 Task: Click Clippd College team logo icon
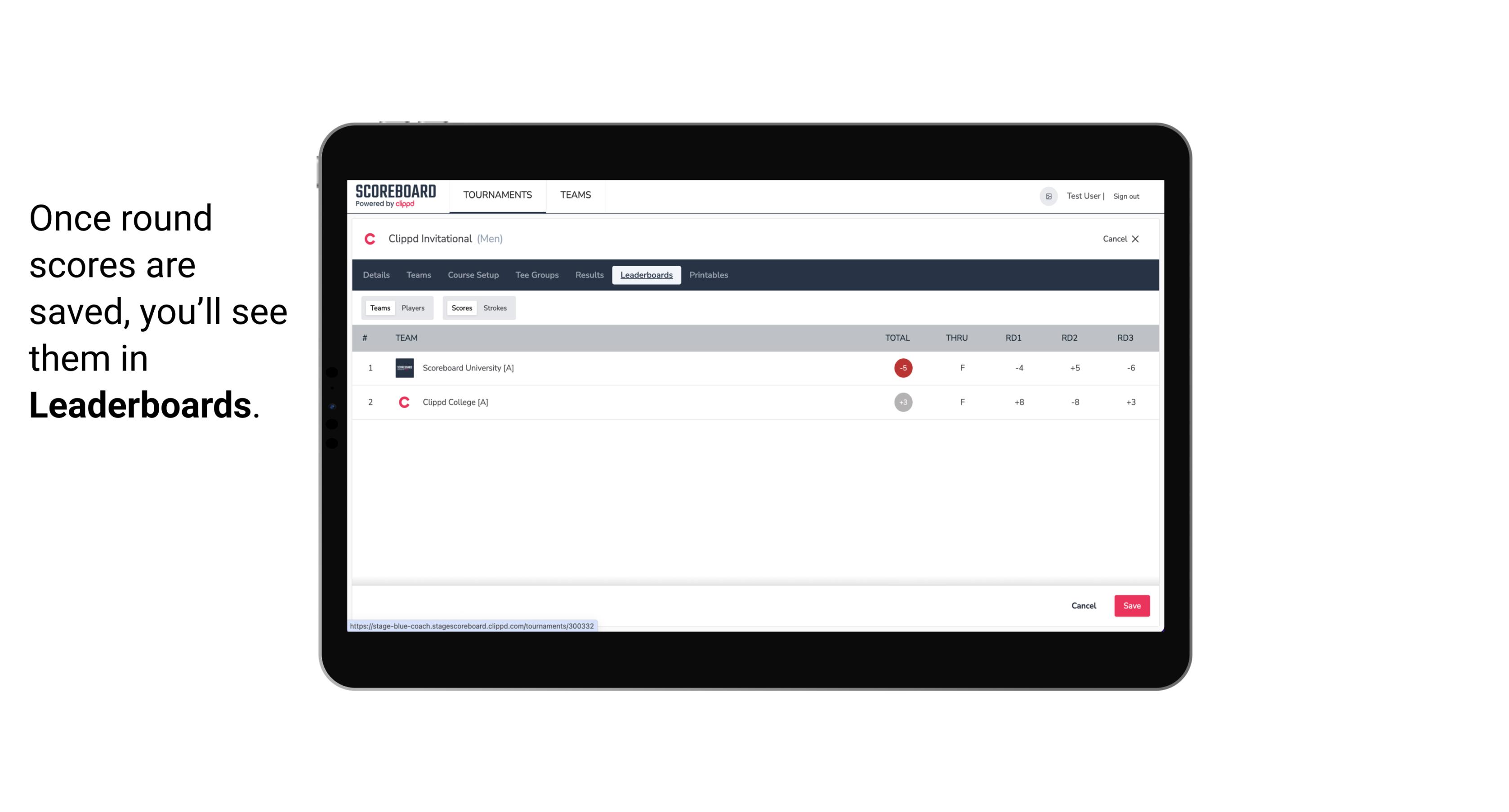coord(404,402)
